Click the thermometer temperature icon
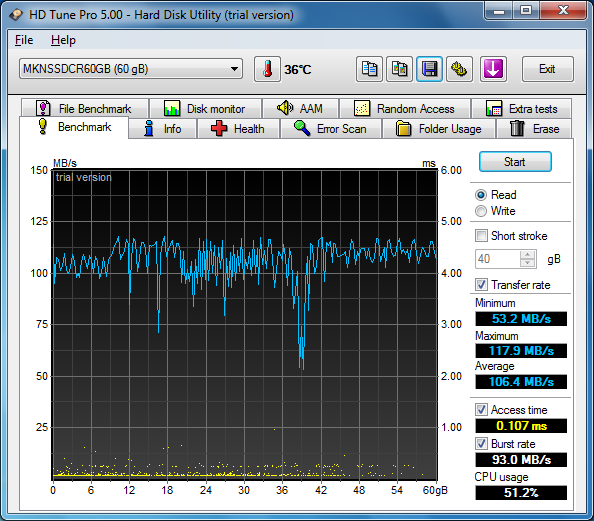 [x=267, y=69]
